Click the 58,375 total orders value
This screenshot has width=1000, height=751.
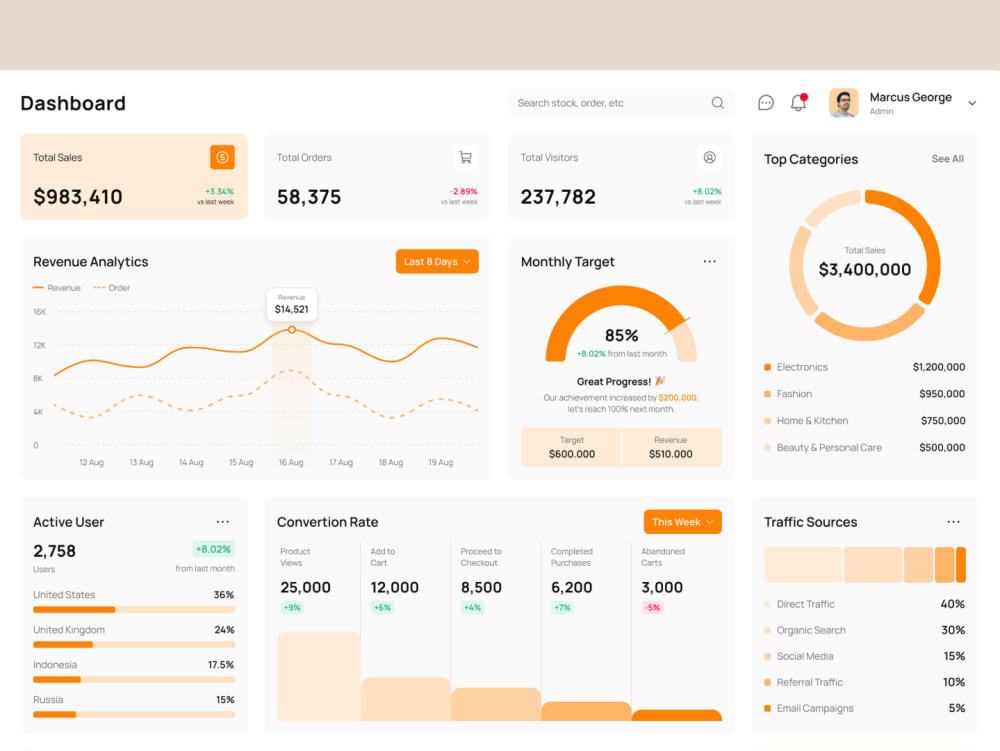309,197
